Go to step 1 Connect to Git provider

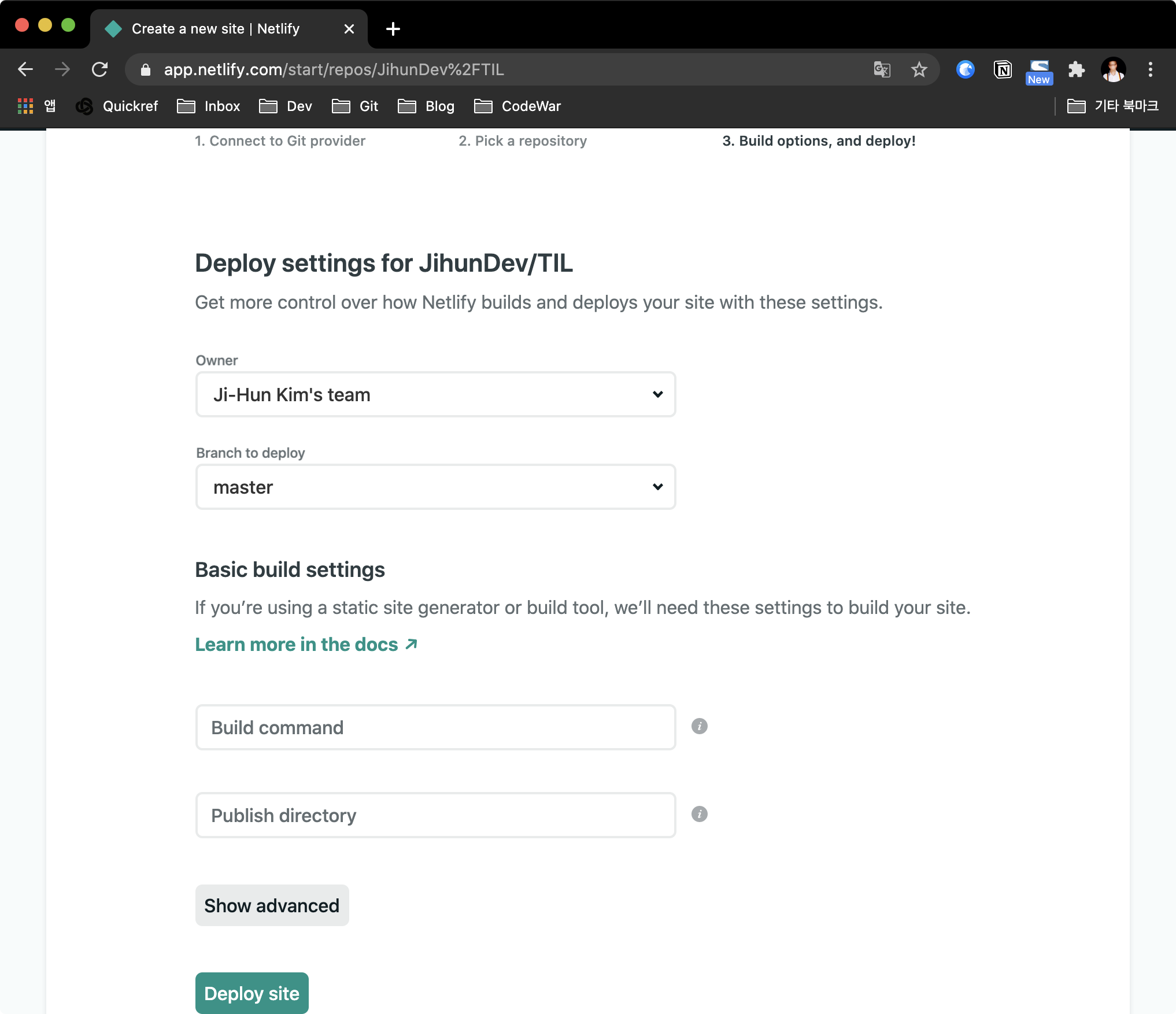[x=280, y=141]
